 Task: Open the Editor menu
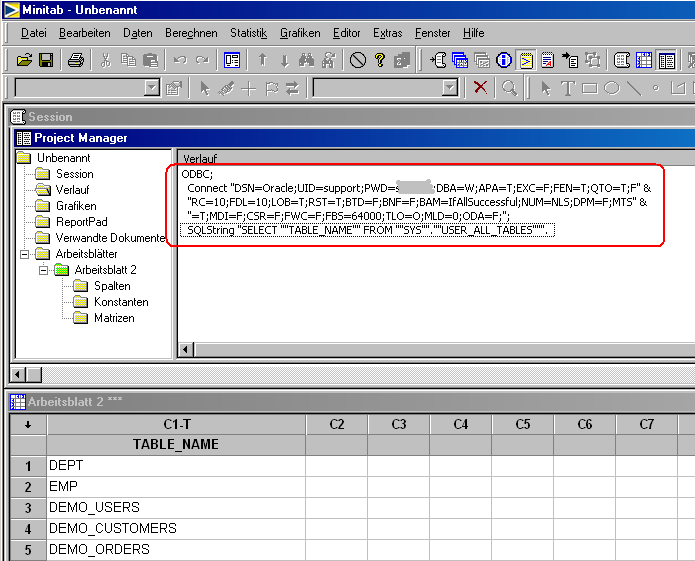347,33
